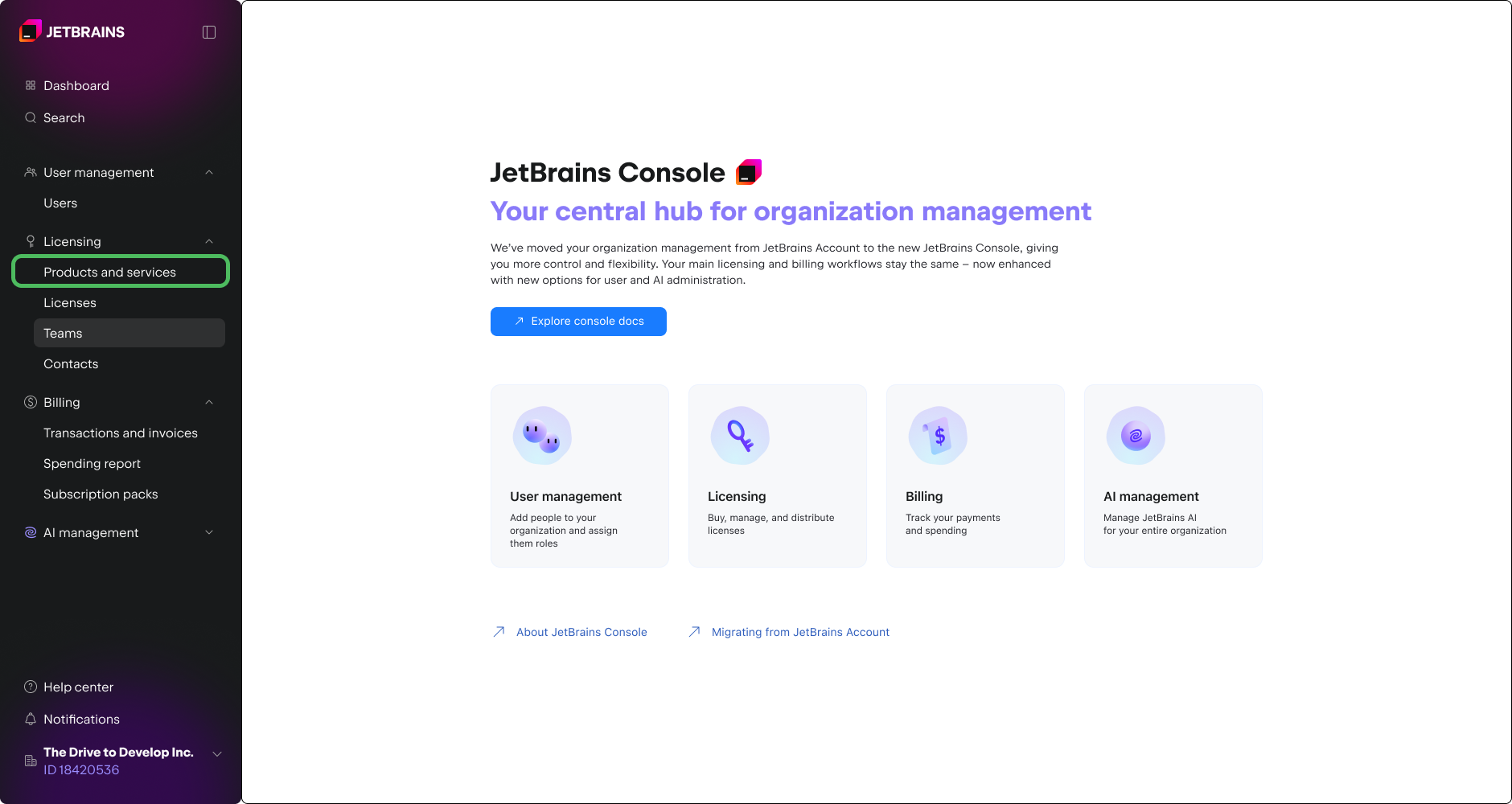Open Notifications via the bell icon

pos(30,719)
